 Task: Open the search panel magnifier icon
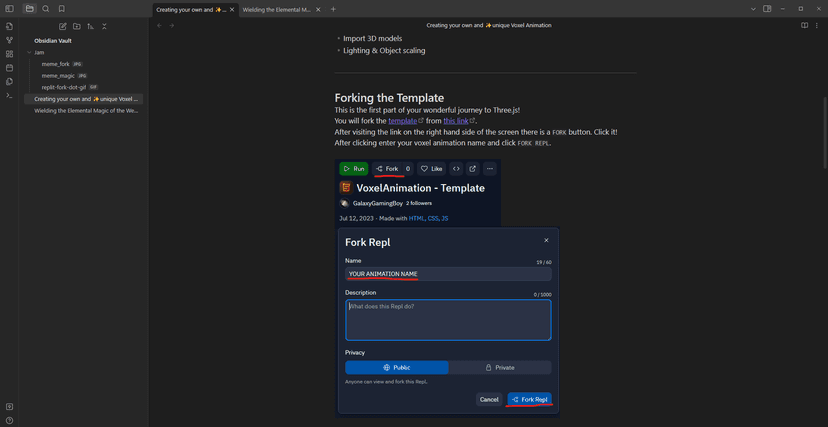pyautogui.click(x=46, y=9)
